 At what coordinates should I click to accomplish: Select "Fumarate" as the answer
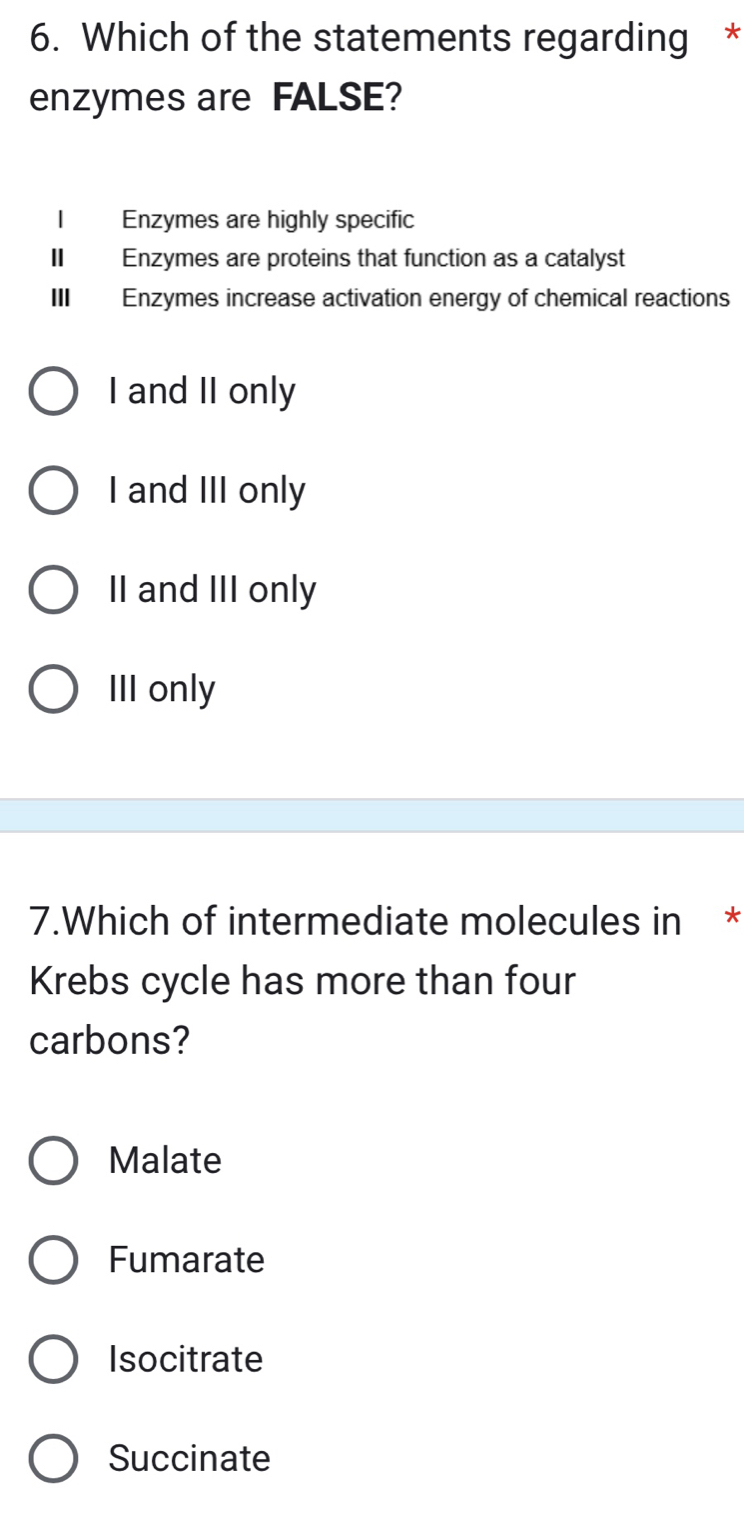[x=55, y=1261]
